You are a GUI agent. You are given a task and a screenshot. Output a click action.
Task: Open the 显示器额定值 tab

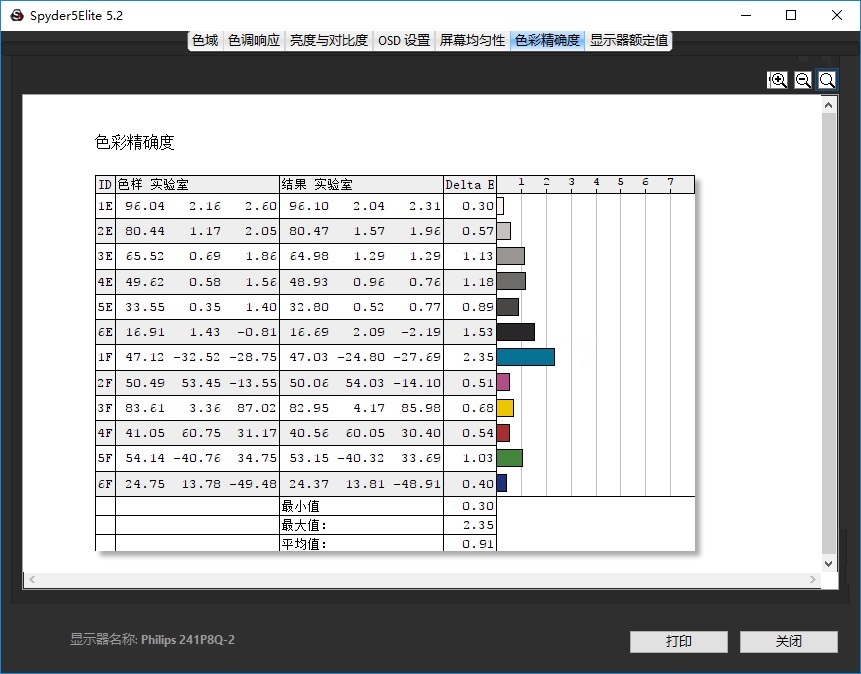tap(628, 41)
